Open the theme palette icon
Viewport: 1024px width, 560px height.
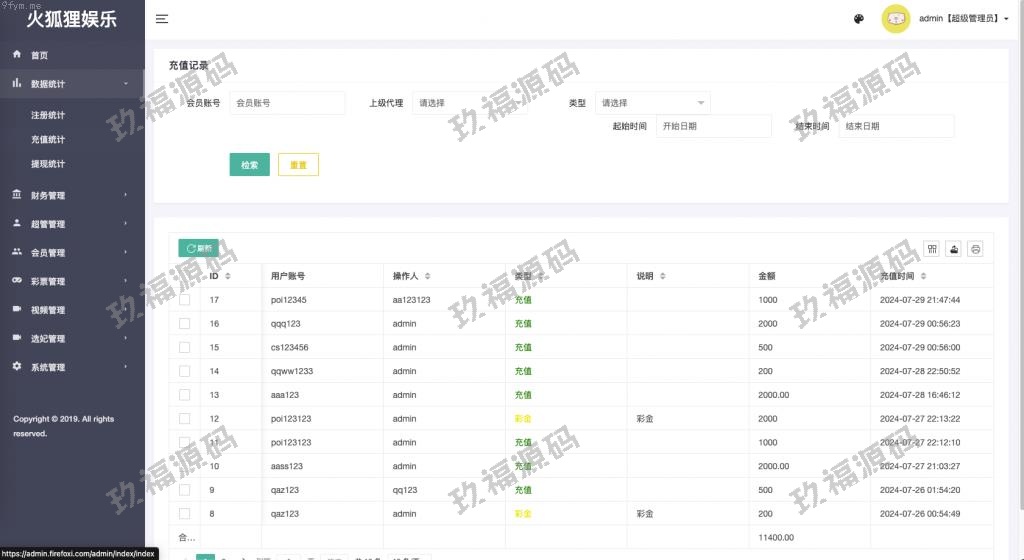pyautogui.click(x=858, y=19)
